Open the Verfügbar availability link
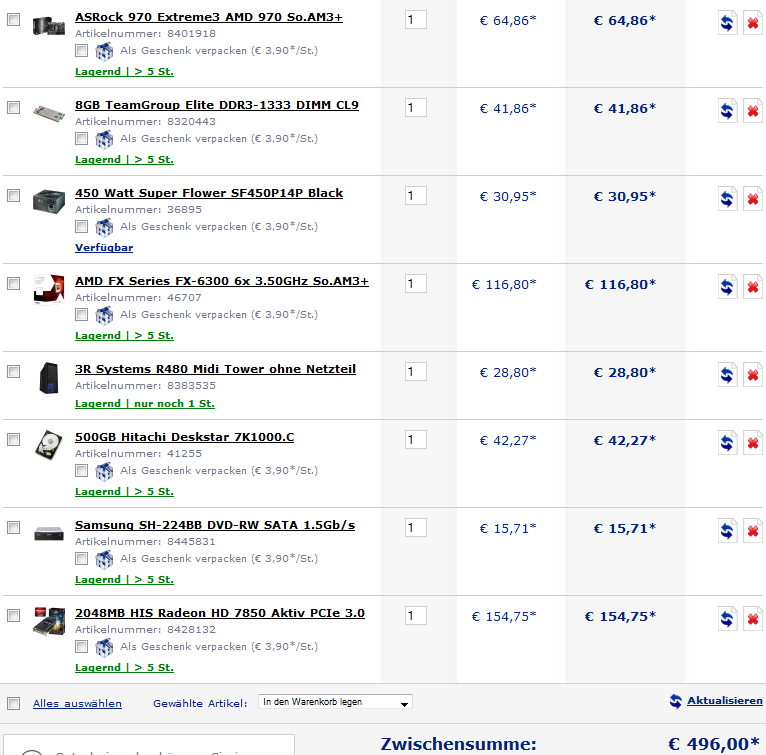This screenshot has height=755, width=766. [x=104, y=247]
